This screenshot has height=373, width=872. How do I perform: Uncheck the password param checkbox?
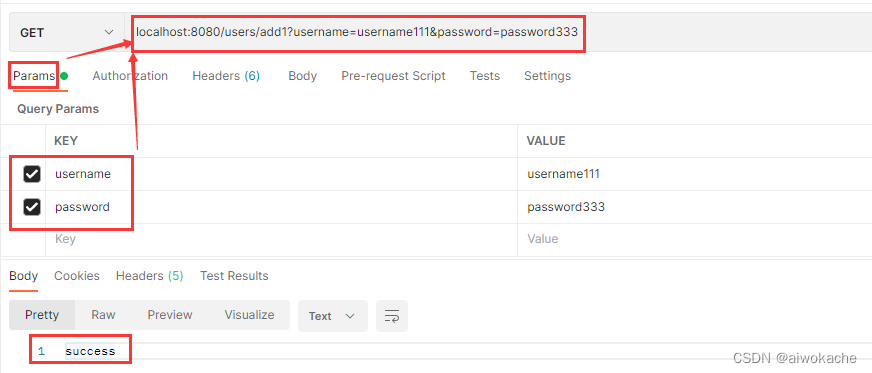(x=32, y=207)
